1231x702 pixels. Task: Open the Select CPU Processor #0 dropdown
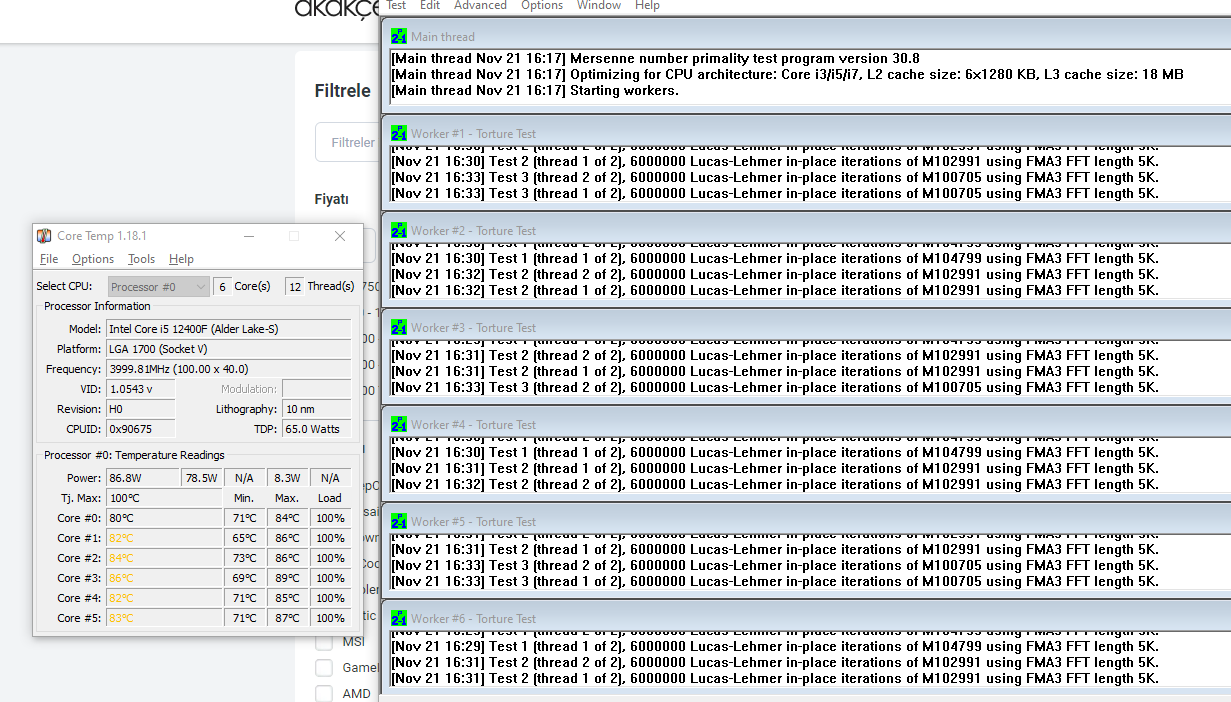(159, 287)
